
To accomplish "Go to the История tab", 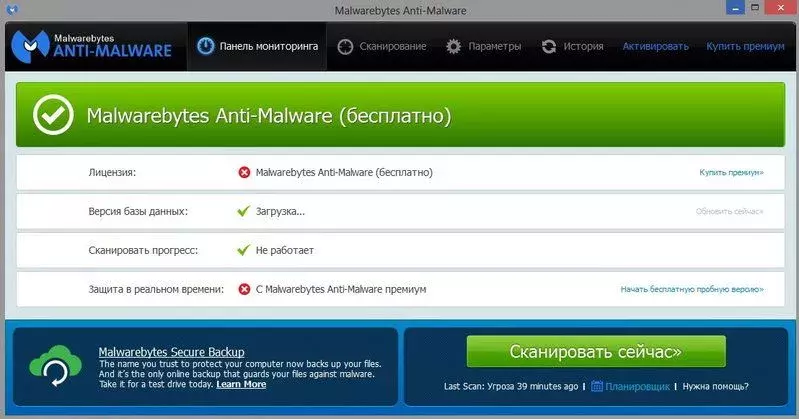I will pos(572,46).
